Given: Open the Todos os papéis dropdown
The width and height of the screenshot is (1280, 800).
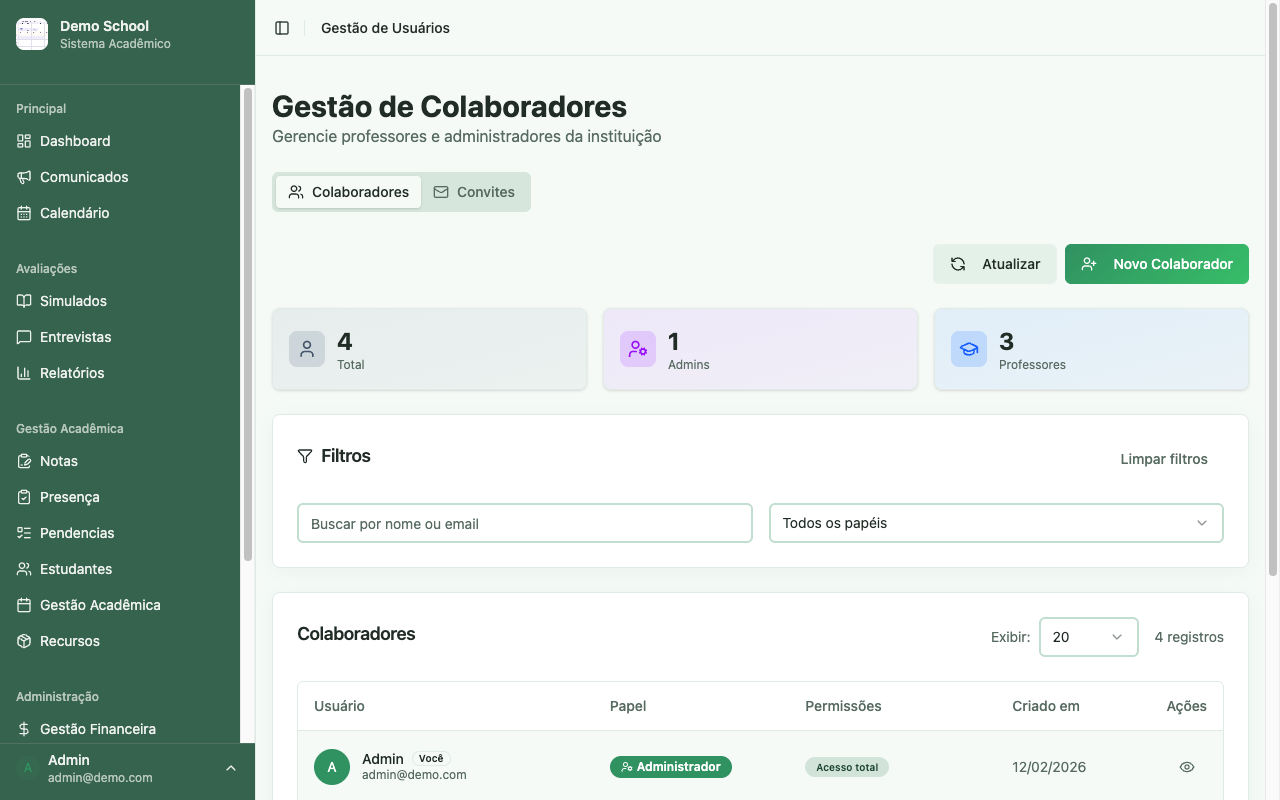Looking at the screenshot, I should [x=996, y=523].
